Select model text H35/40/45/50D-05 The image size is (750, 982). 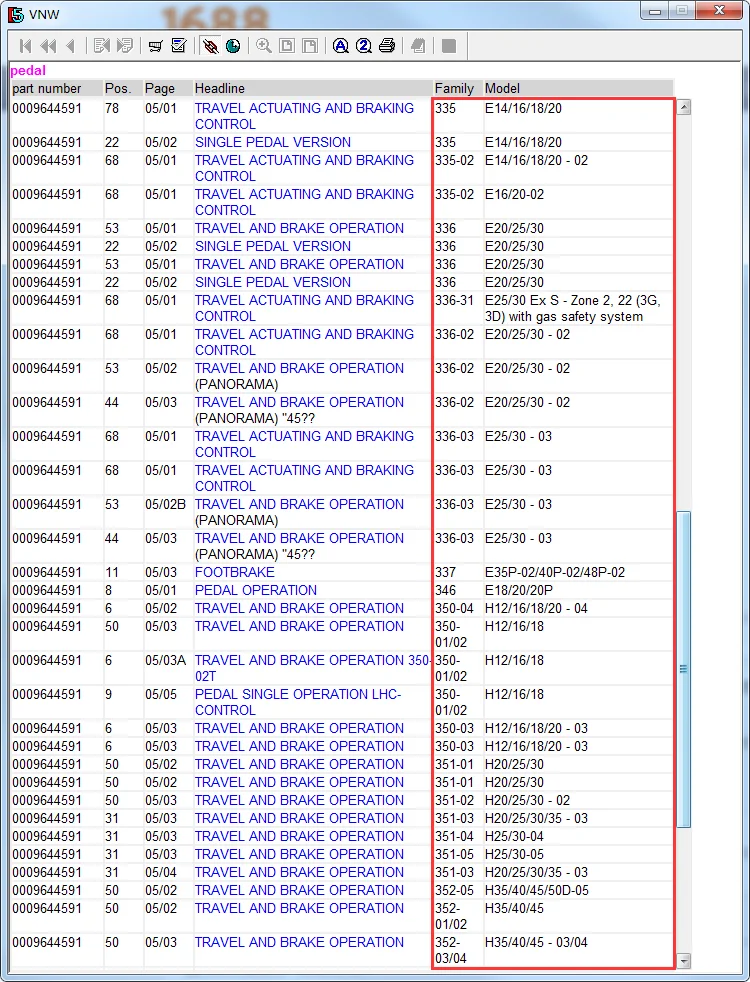click(x=537, y=891)
